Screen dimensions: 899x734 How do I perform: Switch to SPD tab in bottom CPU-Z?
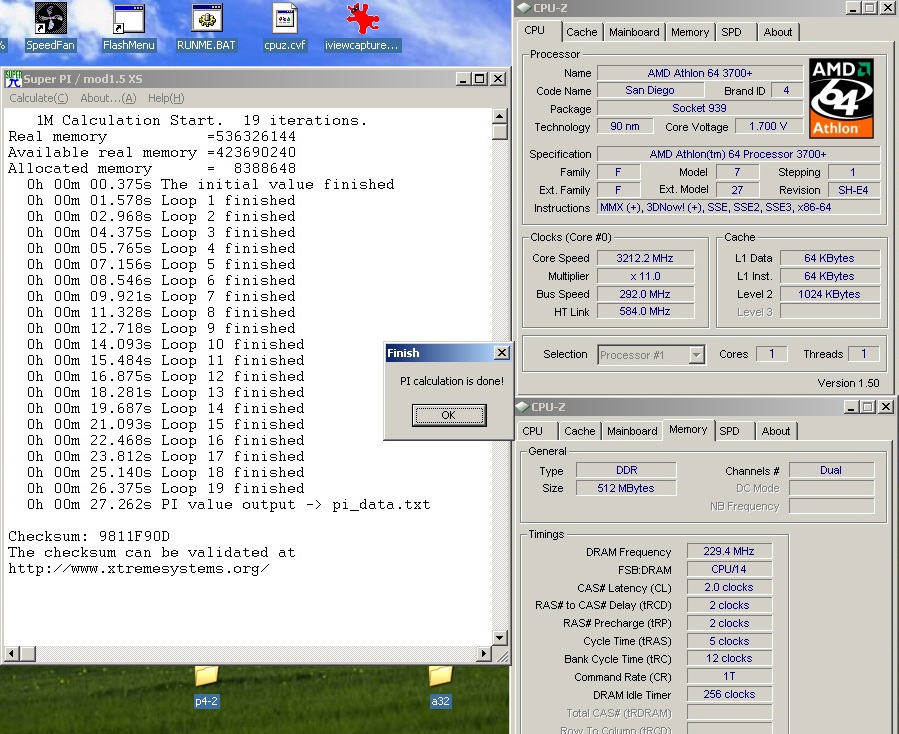tap(730, 431)
